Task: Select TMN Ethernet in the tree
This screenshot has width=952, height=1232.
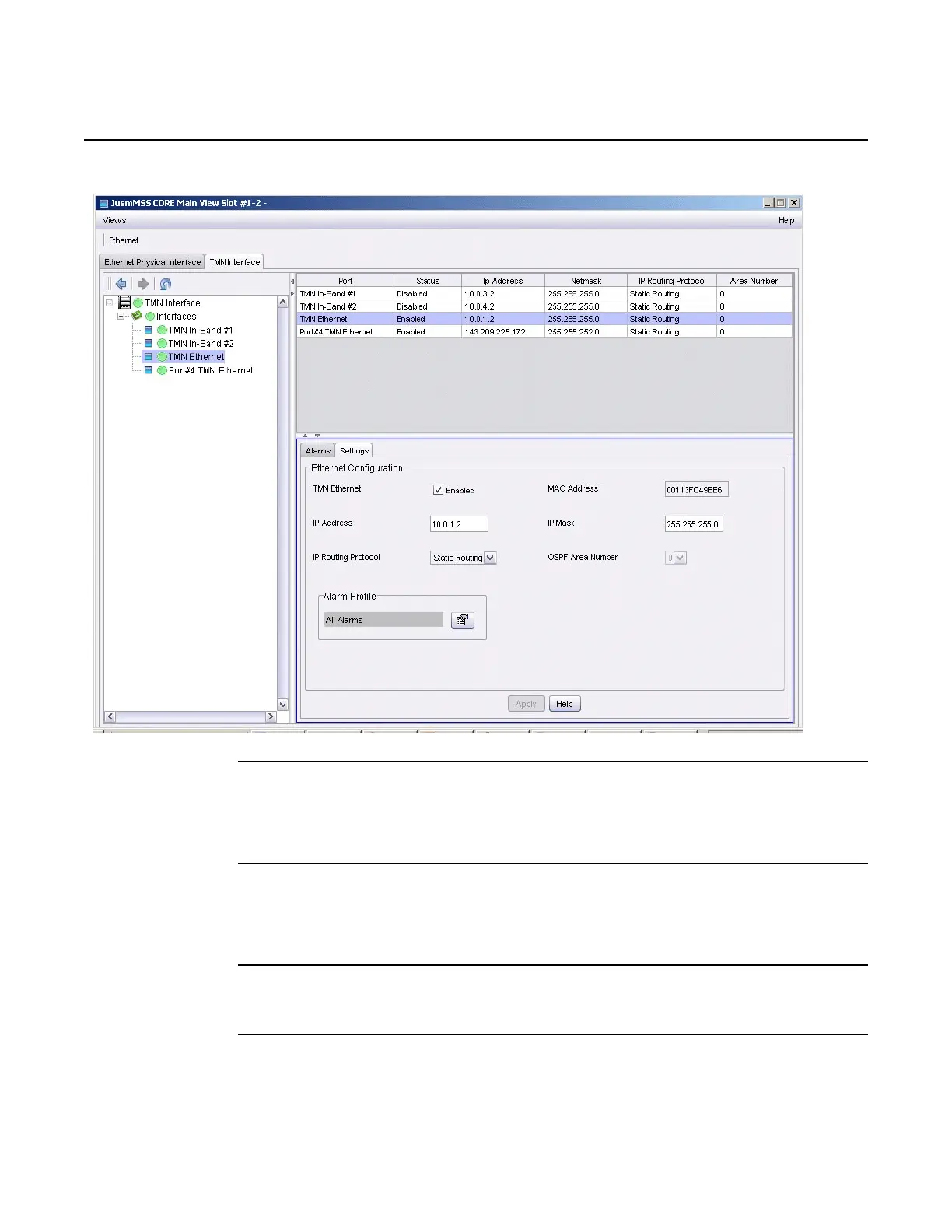Action: pyautogui.click(x=196, y=357)
